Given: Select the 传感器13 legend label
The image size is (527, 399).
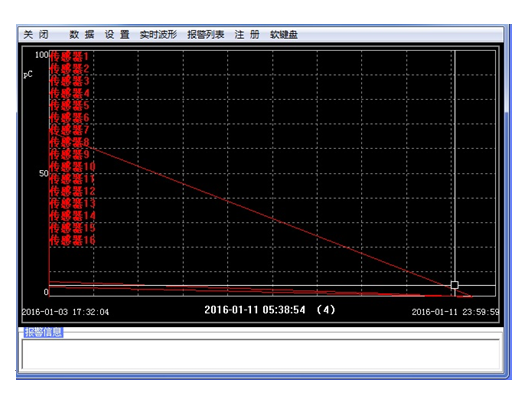Looking at the screenshot, I should tap(73, 203).
